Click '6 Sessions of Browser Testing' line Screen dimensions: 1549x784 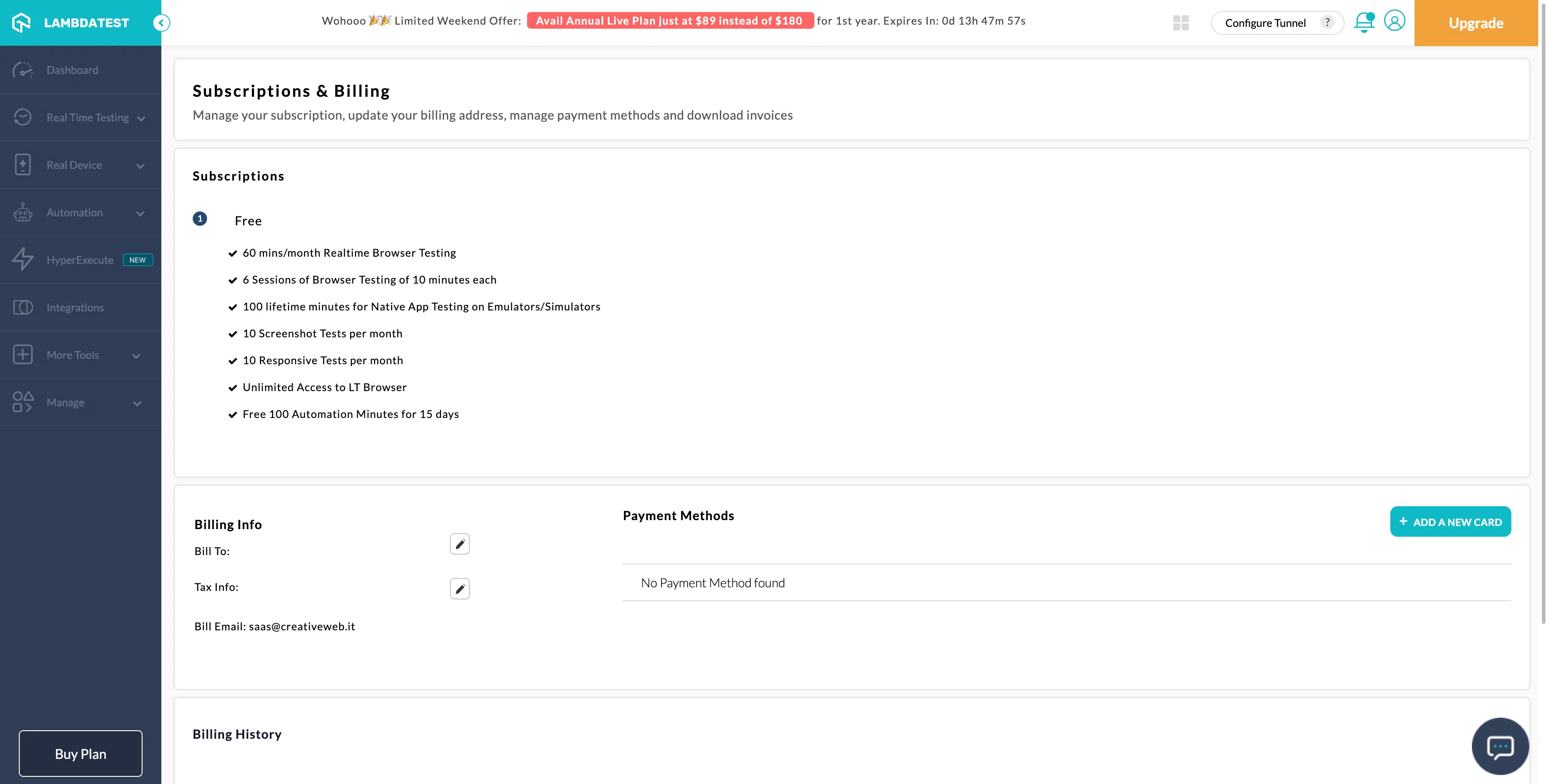[x=370, y=280]
